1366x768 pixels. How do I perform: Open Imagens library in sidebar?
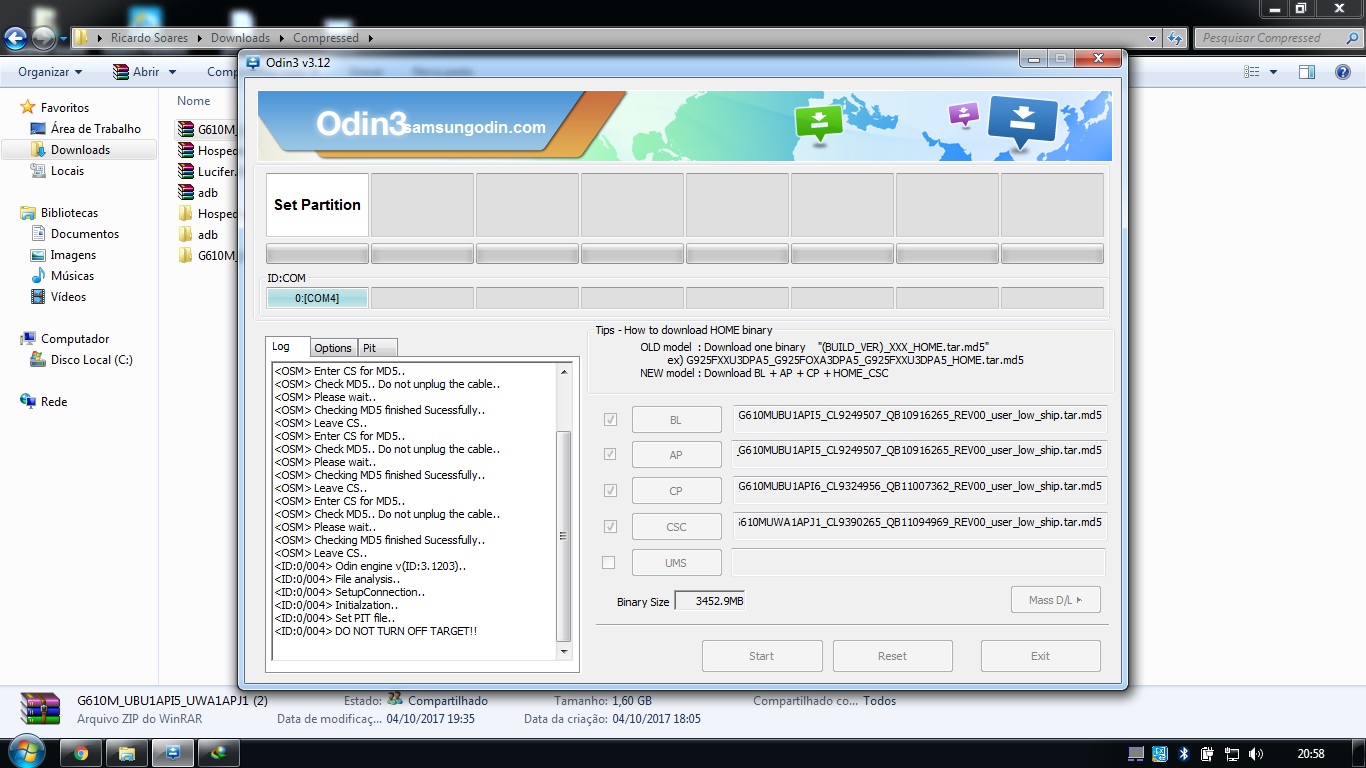coord(63,254)
